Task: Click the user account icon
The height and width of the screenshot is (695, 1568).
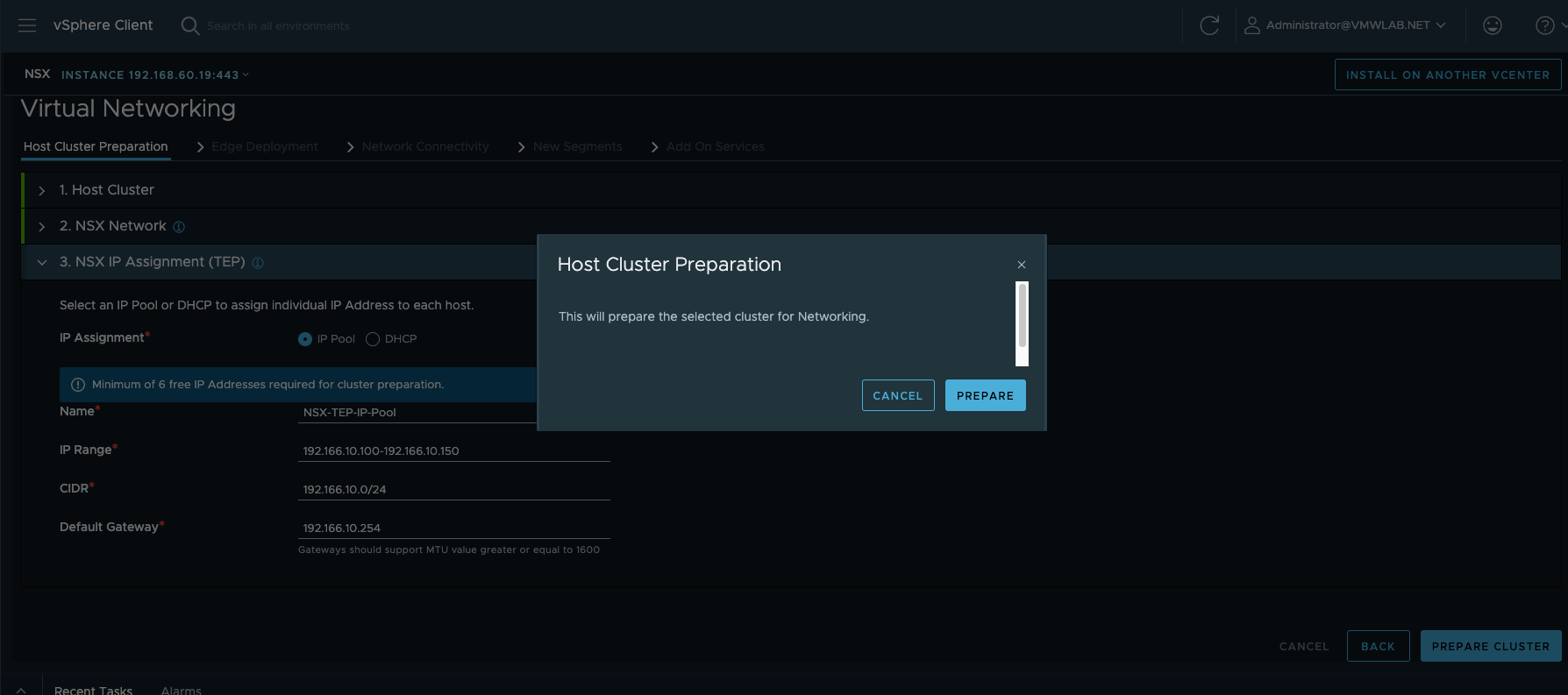Action: tap(1252, 25)
